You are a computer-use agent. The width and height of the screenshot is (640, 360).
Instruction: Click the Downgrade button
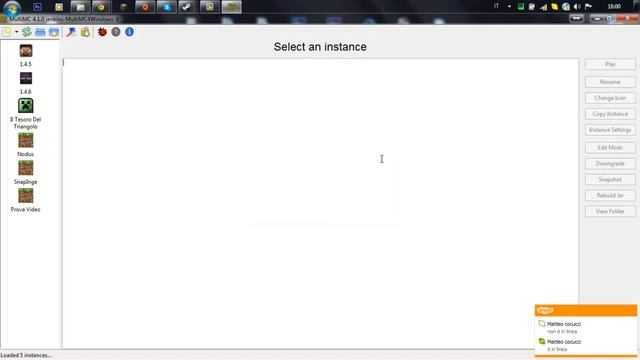(610, 164)
